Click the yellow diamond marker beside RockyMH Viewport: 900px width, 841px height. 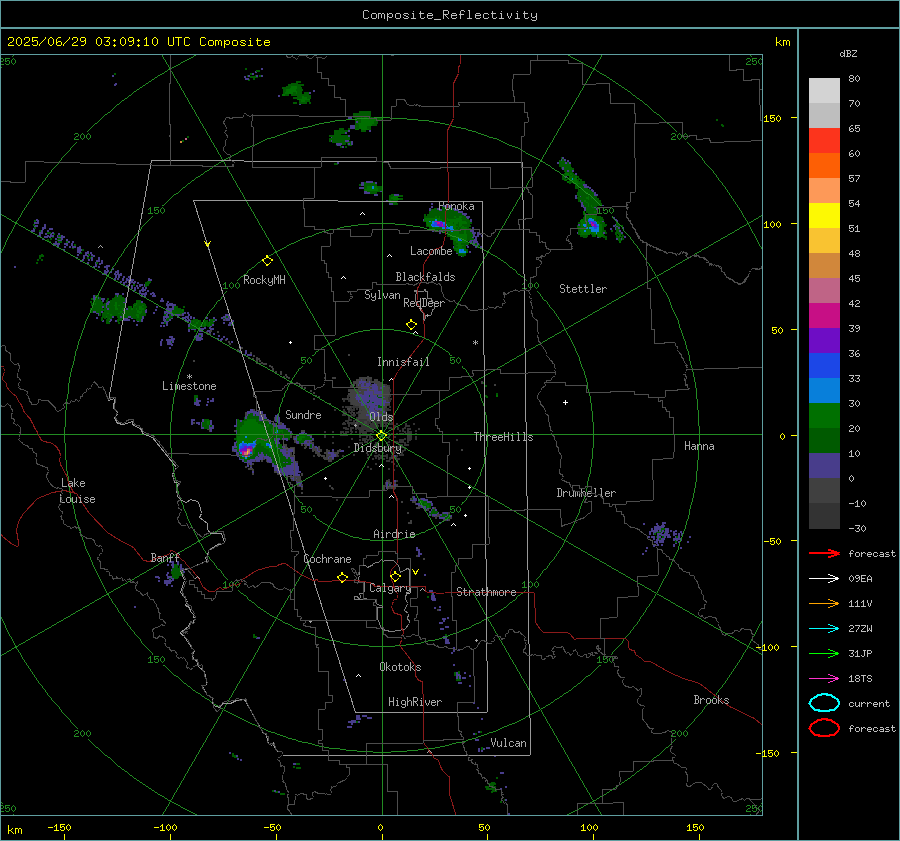[x=267, y=261]
